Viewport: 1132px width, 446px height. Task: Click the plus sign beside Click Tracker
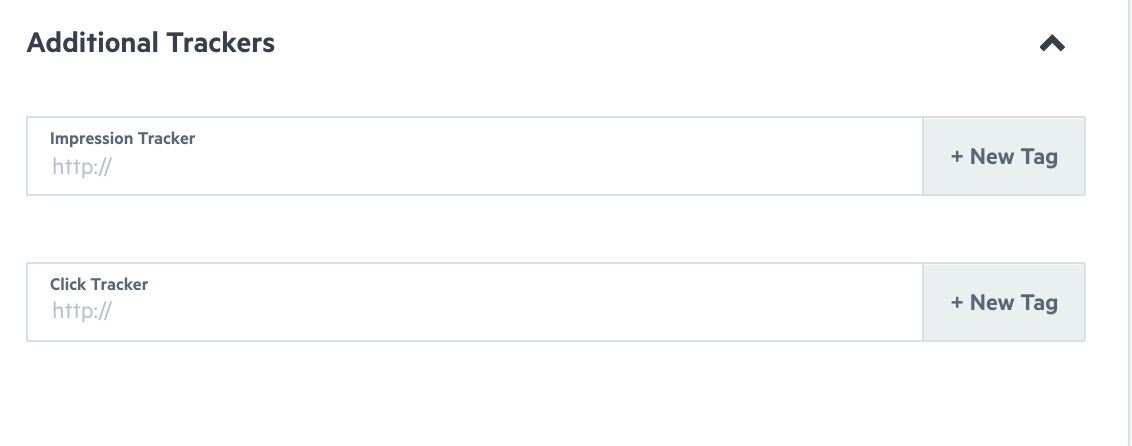(957, 302)
